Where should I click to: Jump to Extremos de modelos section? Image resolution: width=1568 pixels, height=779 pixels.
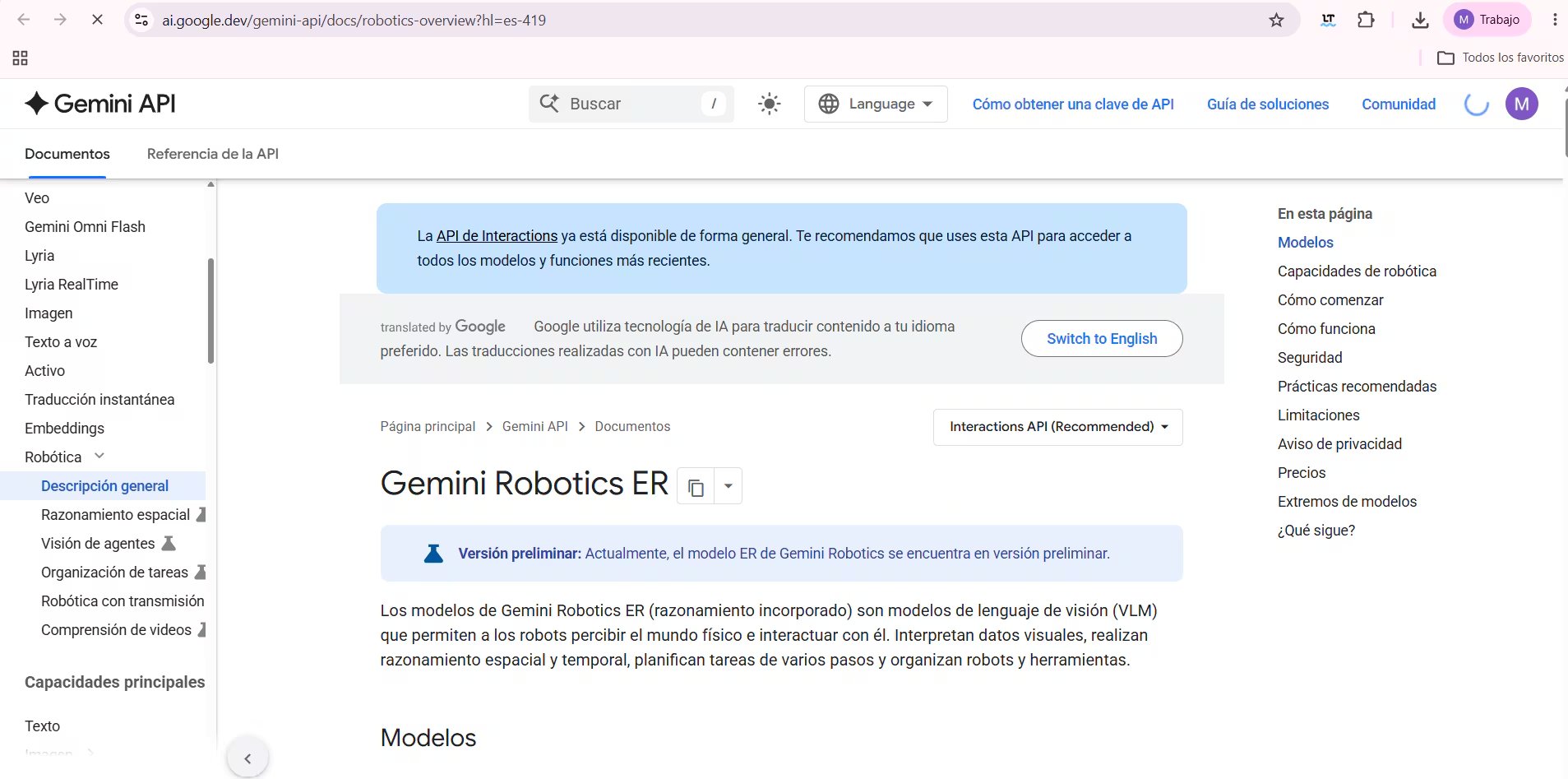1347,502
